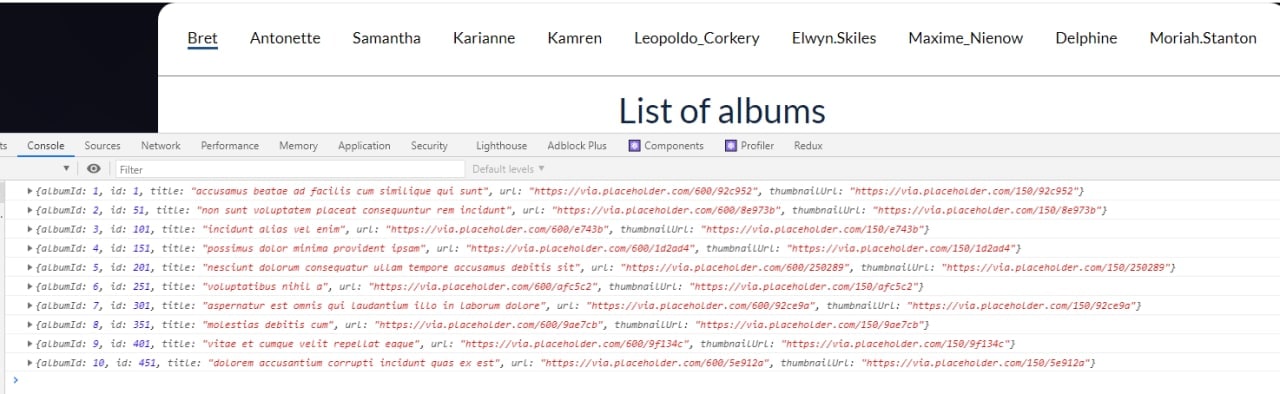This screenshot has width=1280, height=394.
Task: Expand the albumId 10 object log
Action: click(30, 362)
